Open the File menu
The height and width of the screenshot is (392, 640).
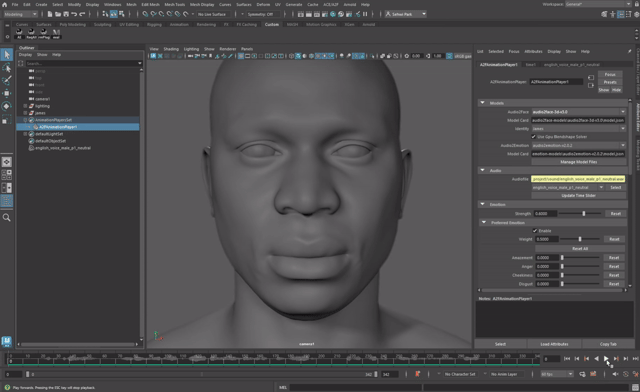[x=15, y=4]
